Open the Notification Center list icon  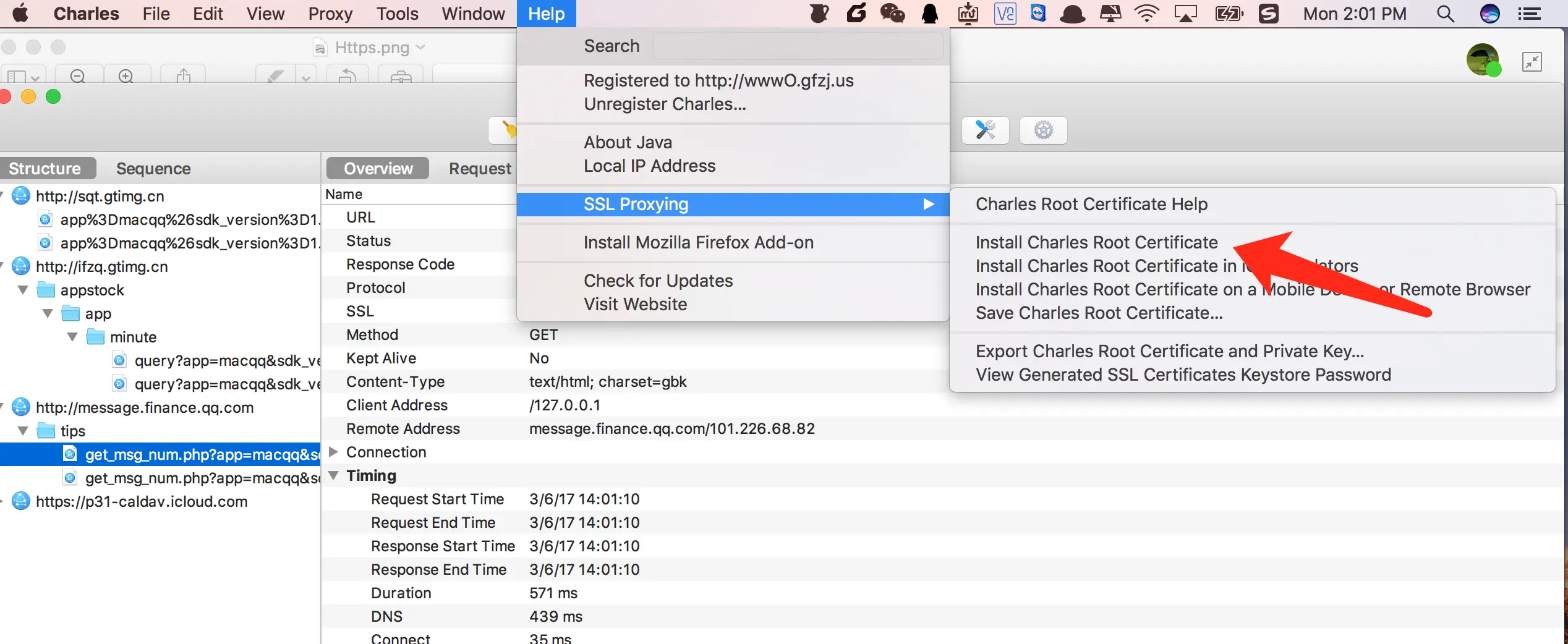coord(1529,14)
